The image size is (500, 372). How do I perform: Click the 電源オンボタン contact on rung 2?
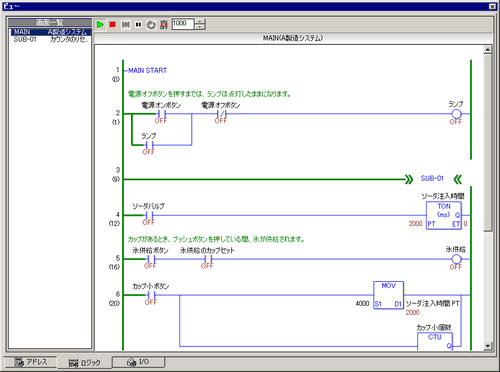(x=162, y=114)
